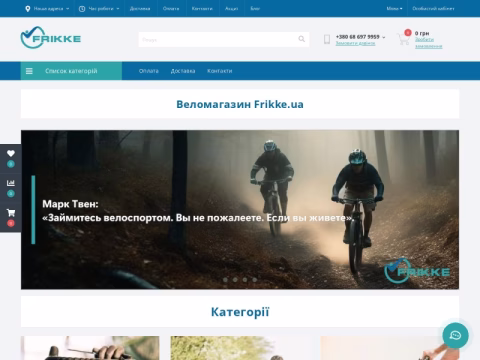Click the search magnifier icon
This screenshot has height=360, width=480.
[x=302, y=39]
